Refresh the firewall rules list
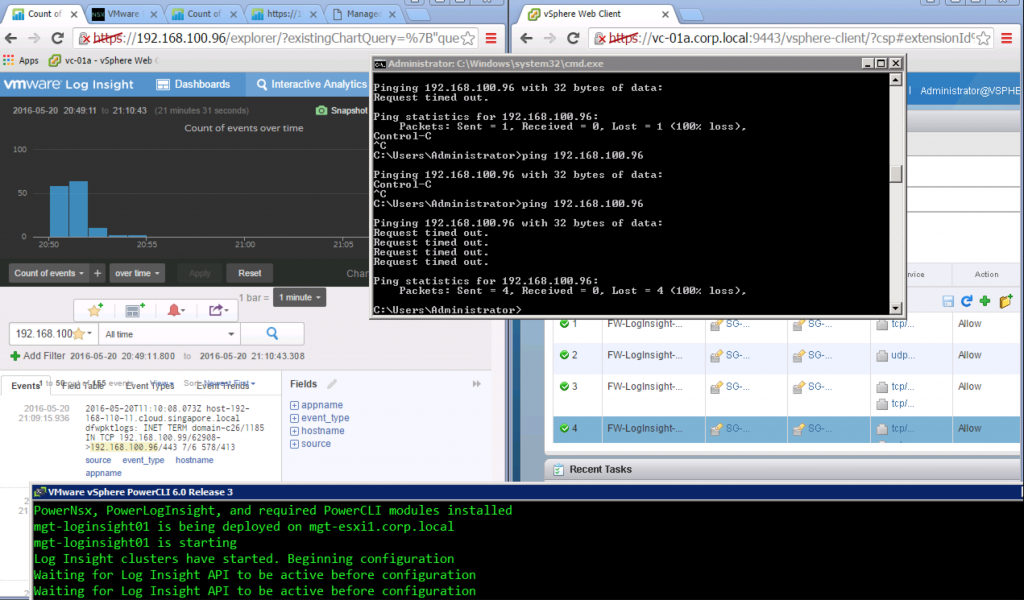This screenshot has width=1024, height=600. pos(966,301)
